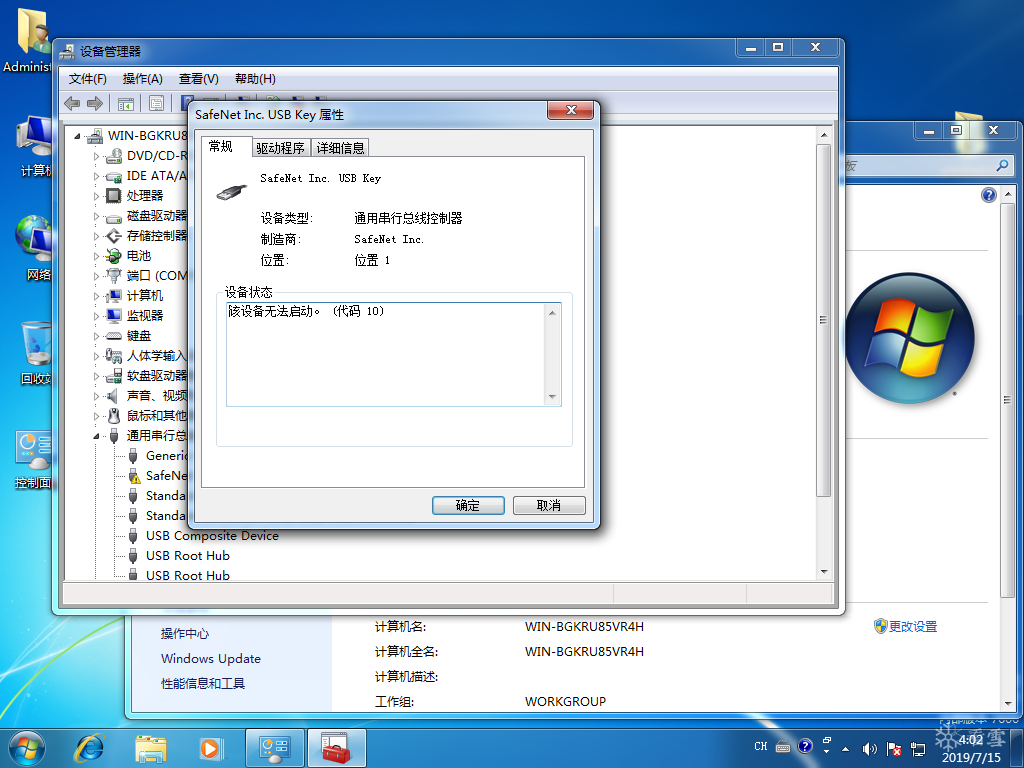Click the properties toolbar icon in Device Manager
Screen dimensions: 1024x768
click(156, 103)
